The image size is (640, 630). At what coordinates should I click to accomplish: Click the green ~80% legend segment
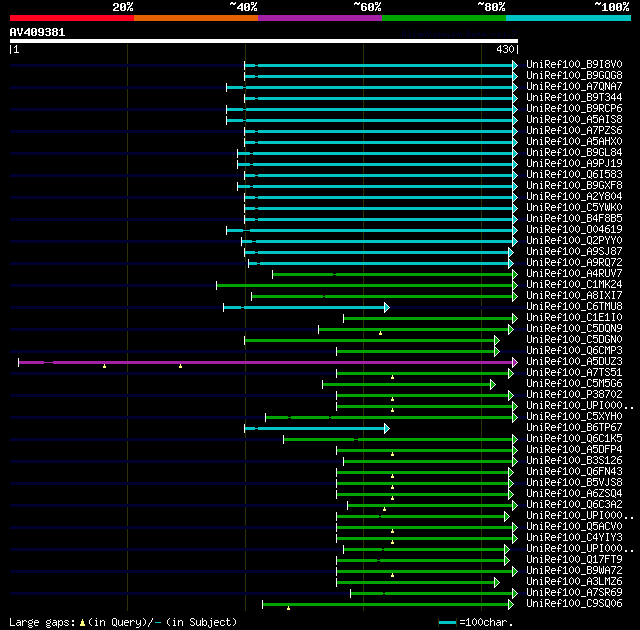click(444, 18)
